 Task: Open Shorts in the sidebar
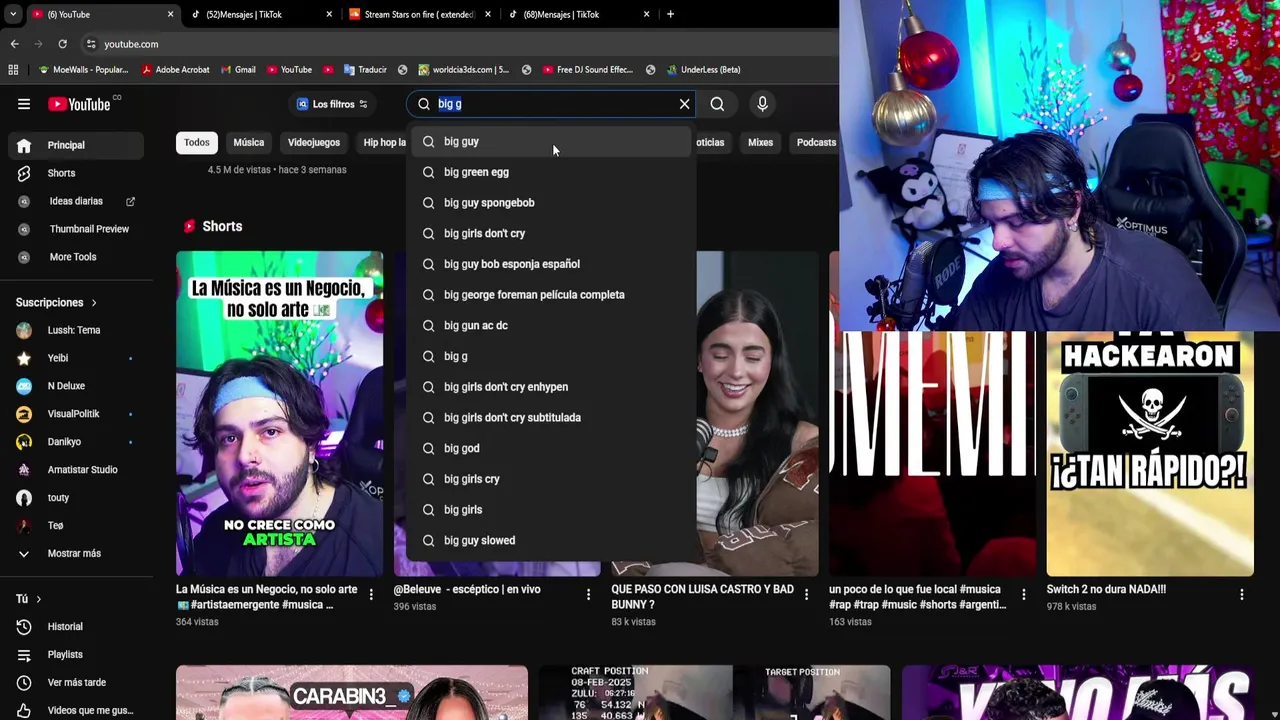click(76, 173)
